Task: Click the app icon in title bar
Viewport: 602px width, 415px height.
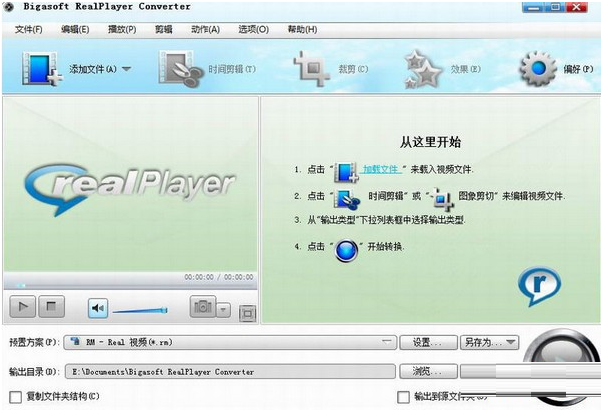Action: click(8, 7)
